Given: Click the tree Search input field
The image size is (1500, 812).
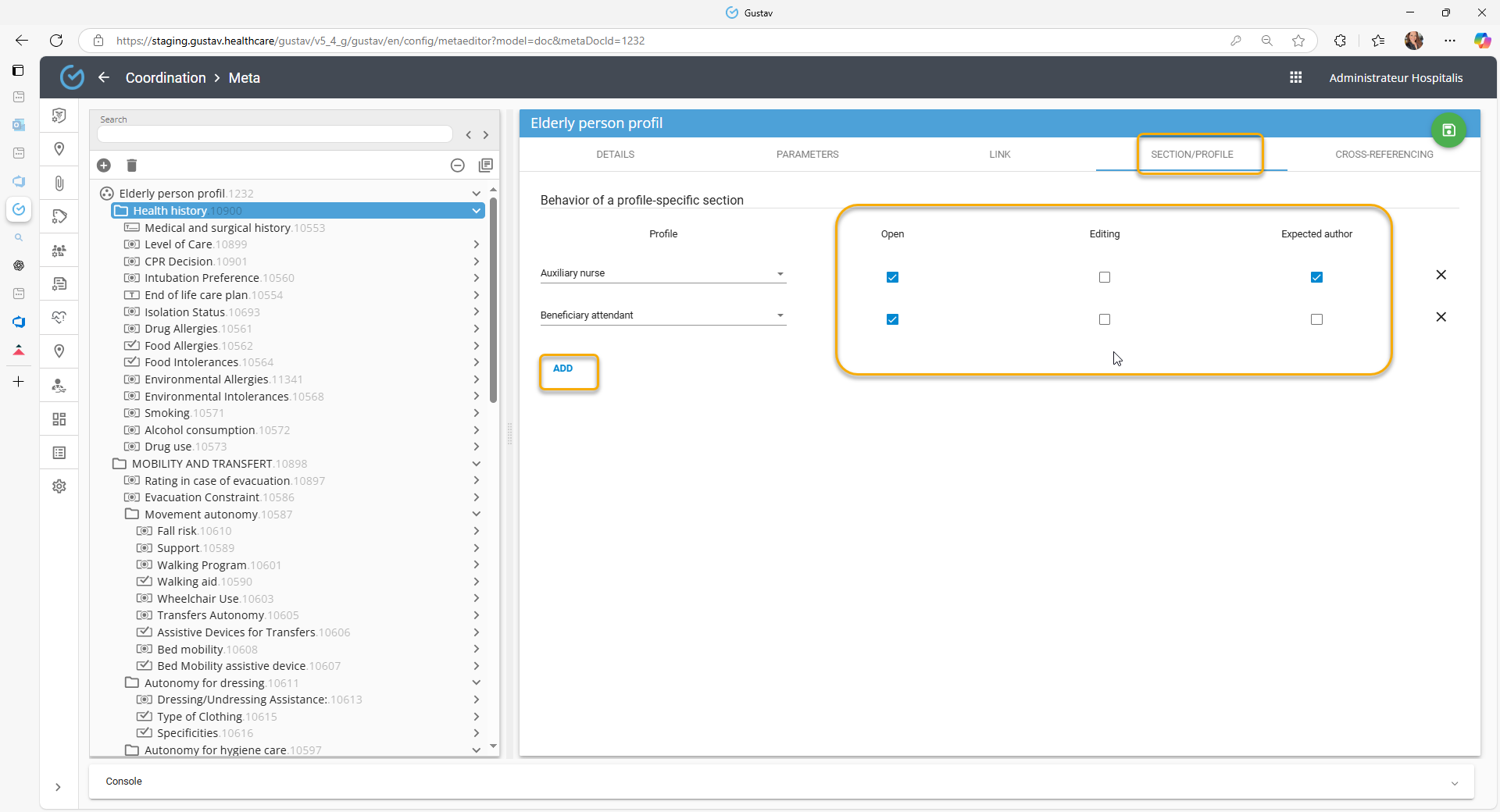Looking at the screenshot, I should pos(275,134).
